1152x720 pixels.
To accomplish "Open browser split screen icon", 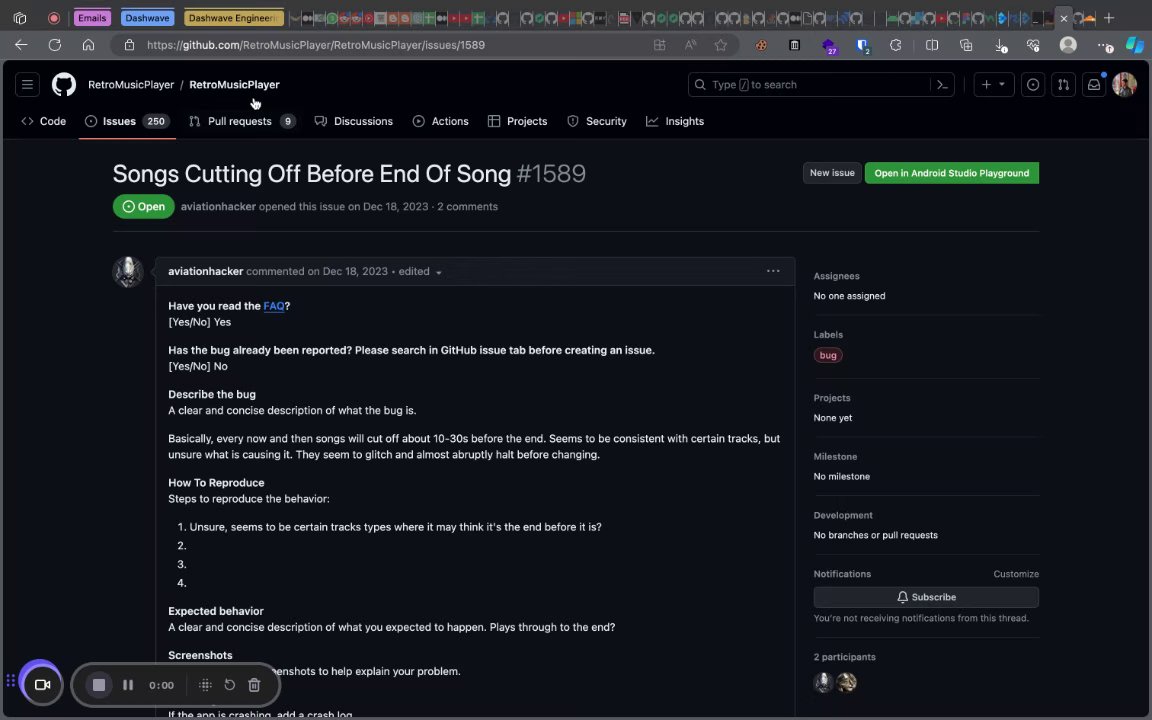I will pyautogui.click(x=932, y=45).
